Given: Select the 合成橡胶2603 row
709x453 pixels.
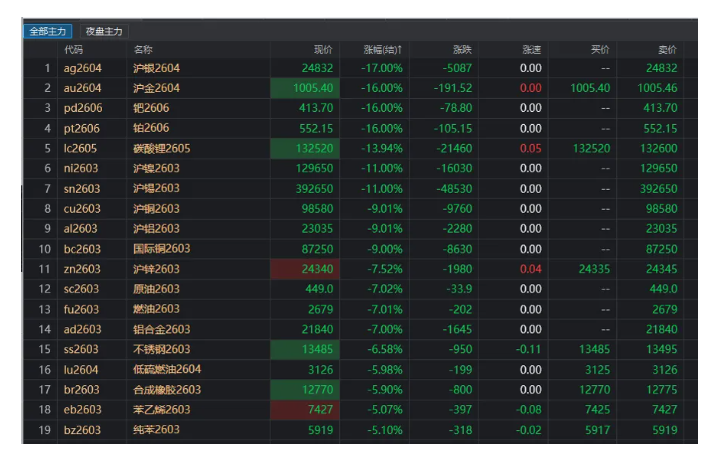Looking at the screenshot, I should pyautogui.click(x=166, y=389).
